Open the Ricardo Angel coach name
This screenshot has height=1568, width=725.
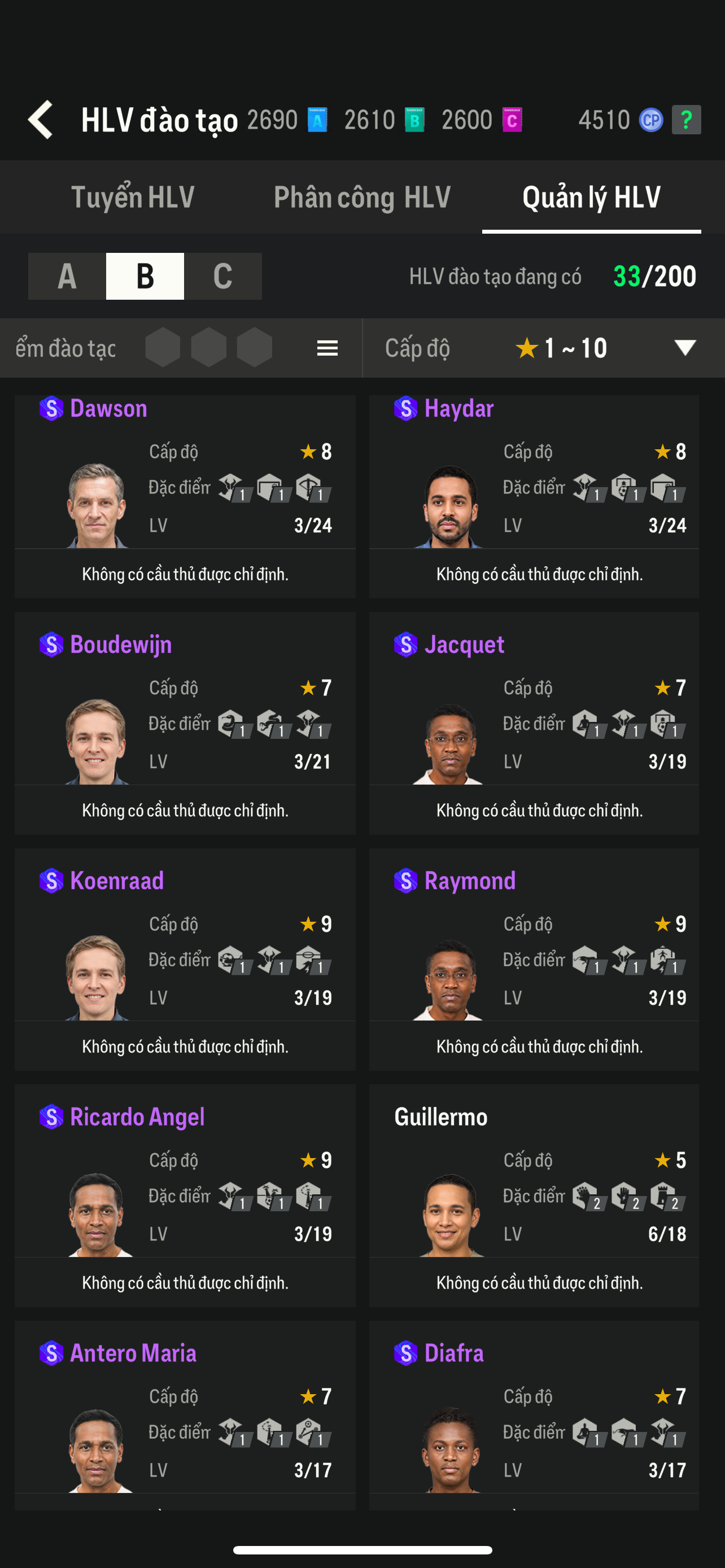click(x=137, y=1117)
